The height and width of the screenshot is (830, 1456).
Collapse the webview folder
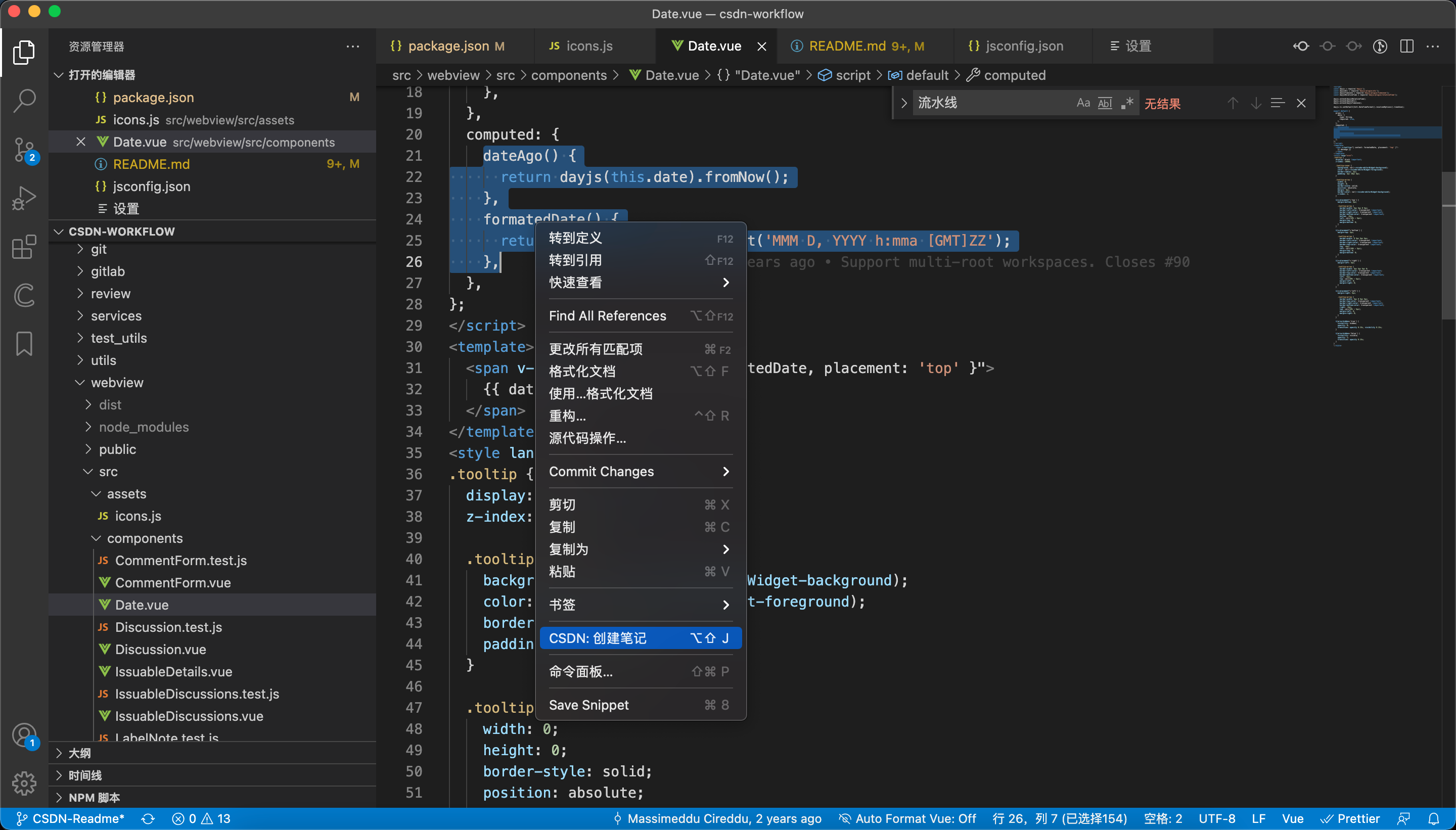point(116,383)
